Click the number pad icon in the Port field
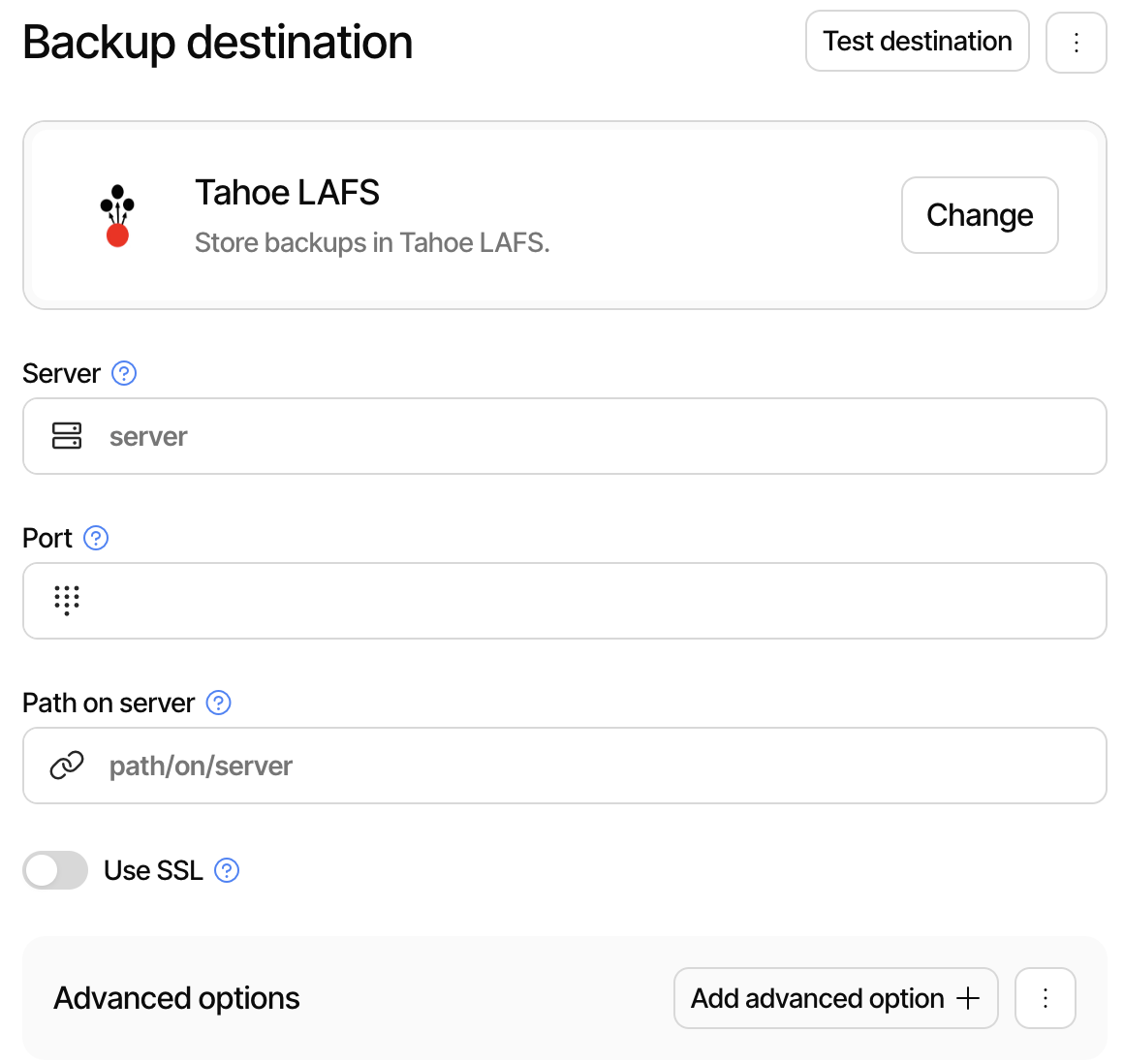The image size is (1124, 1064). tap(66, 601)
